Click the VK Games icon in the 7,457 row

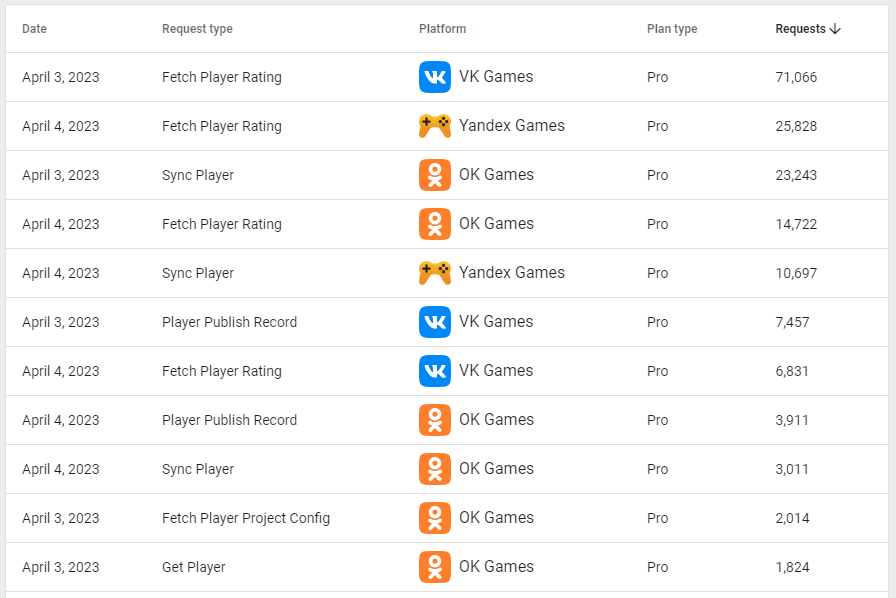[435, 322]
